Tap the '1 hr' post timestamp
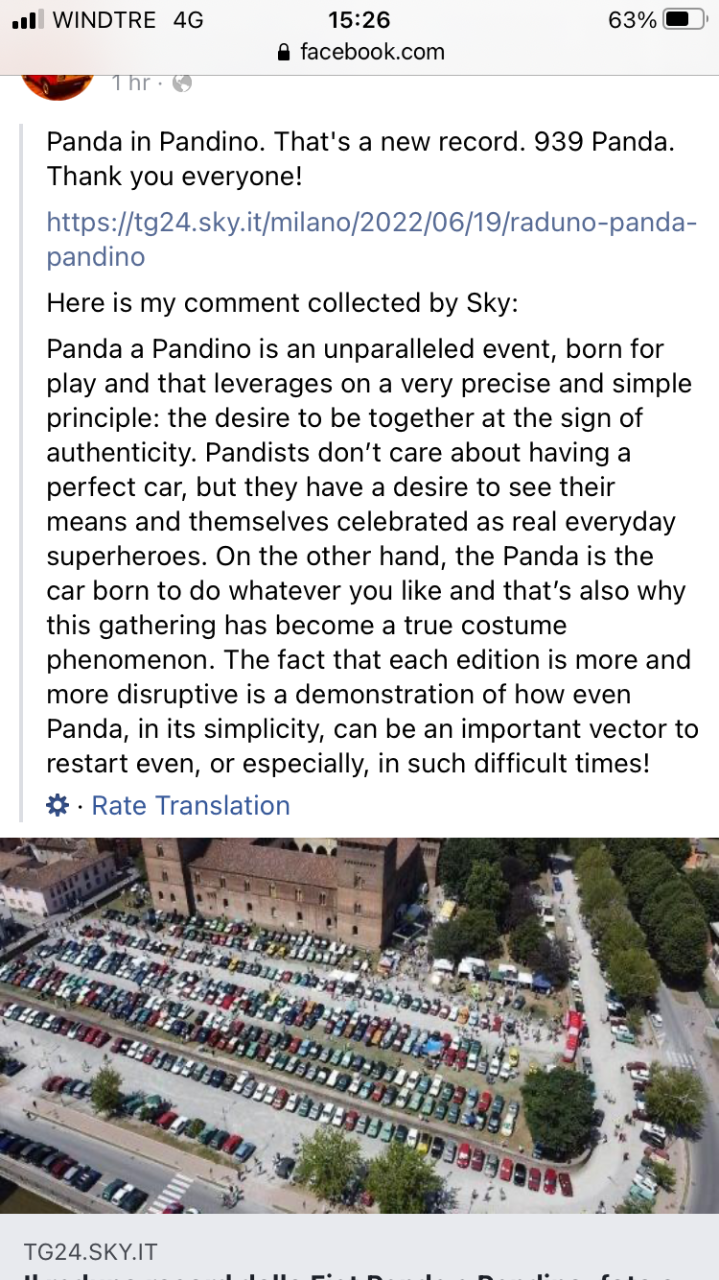Viewport: 719px width, 1280px height. (131, 83)
